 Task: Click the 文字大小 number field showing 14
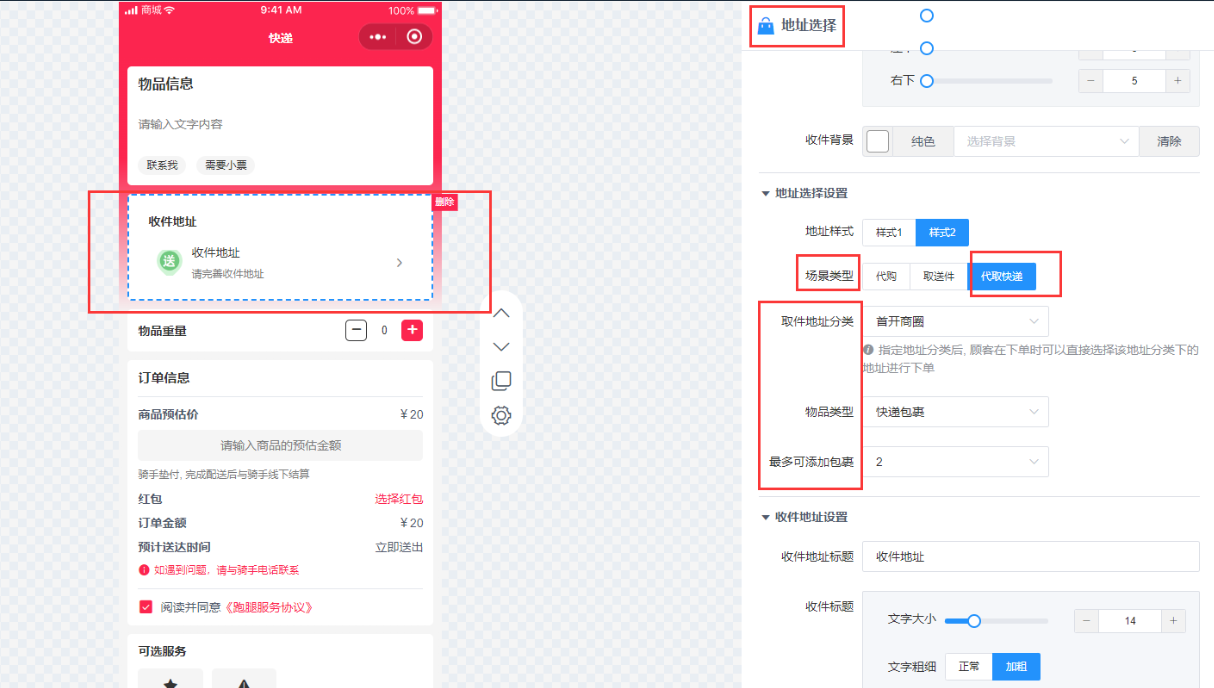1130,621
